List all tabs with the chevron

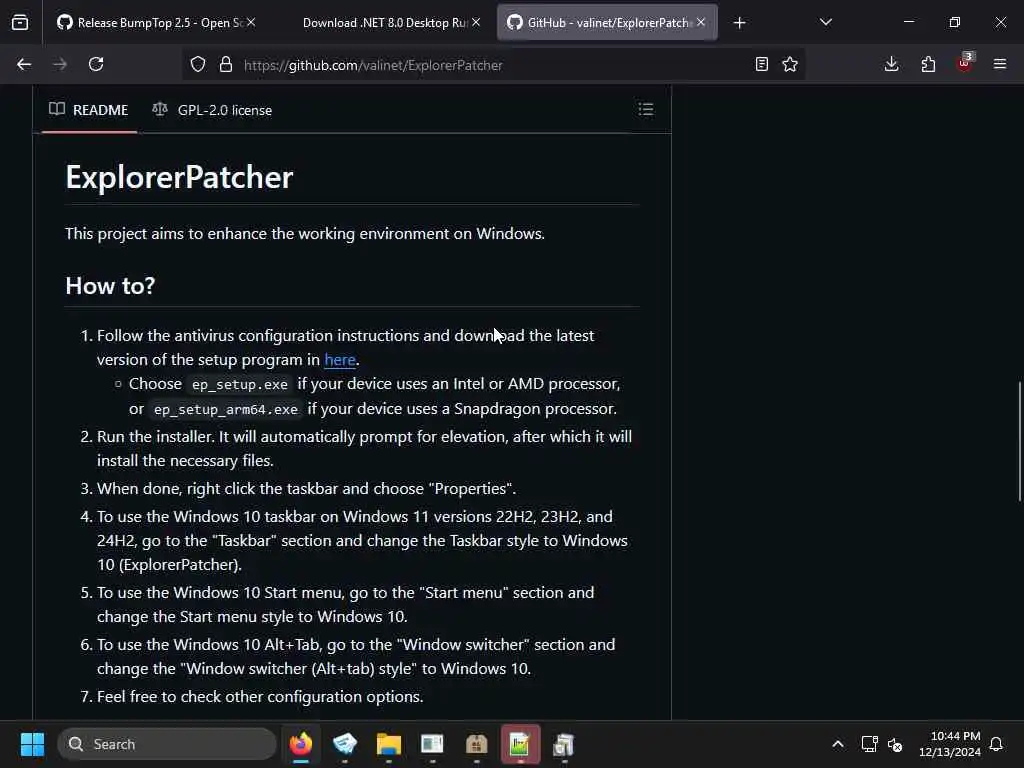coord(825,22)
